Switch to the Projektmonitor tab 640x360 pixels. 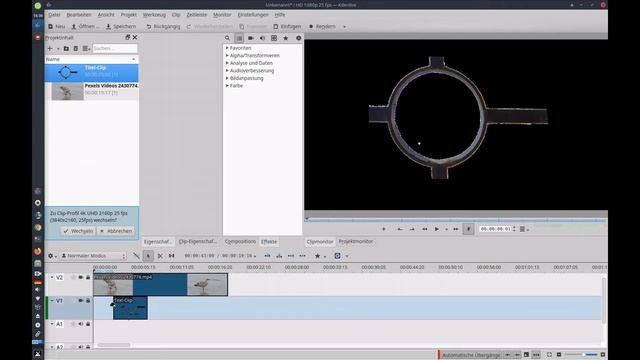click(x=356, y=242)
